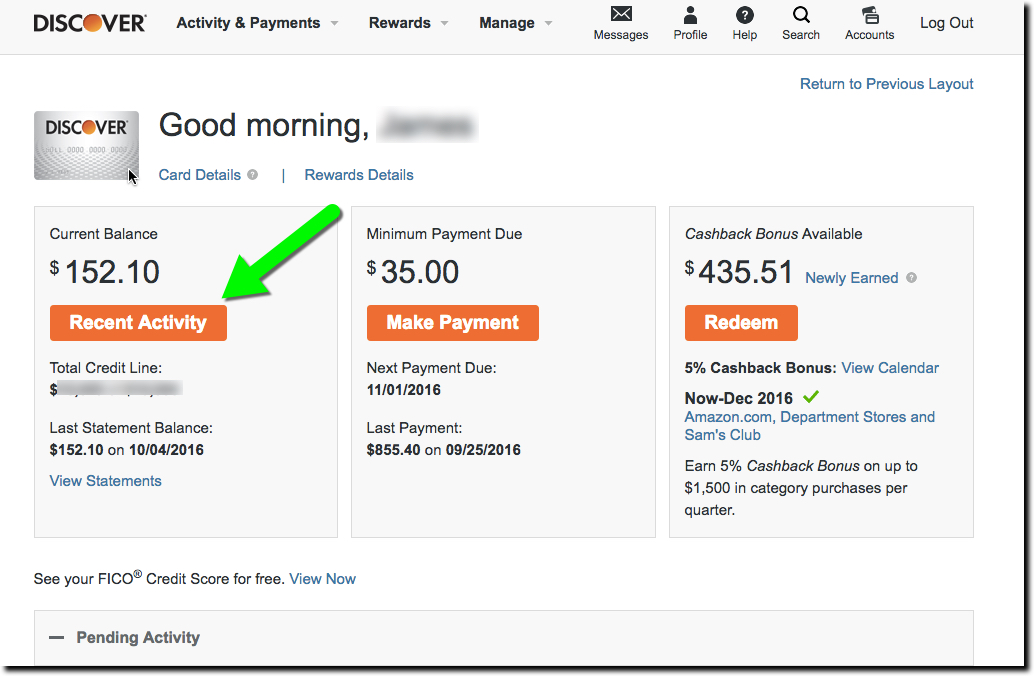Open View Statements link
Viewport: 1034px width, 676px height.
105,481
